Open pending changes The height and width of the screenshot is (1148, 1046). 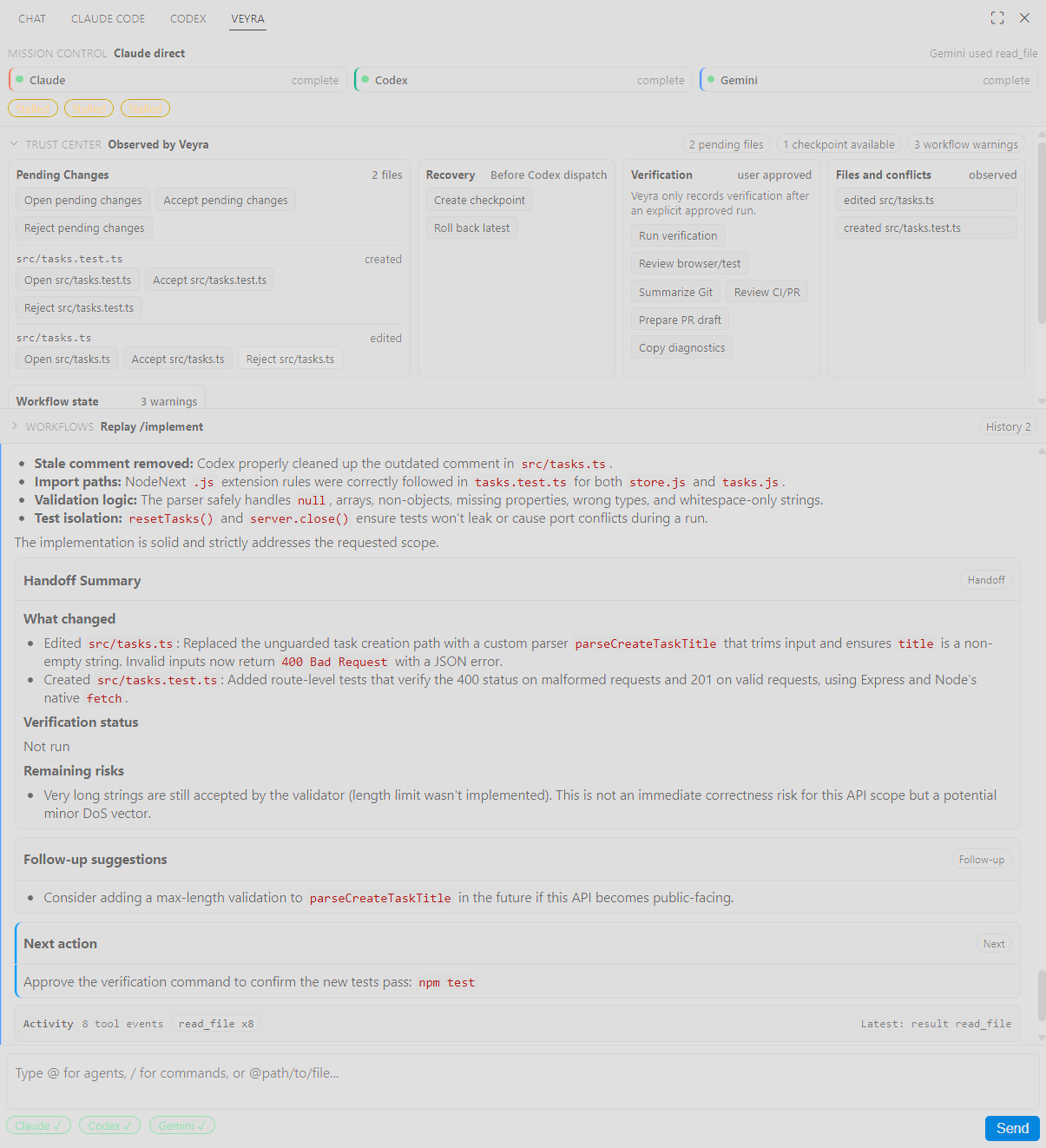(x=82, y=200)
